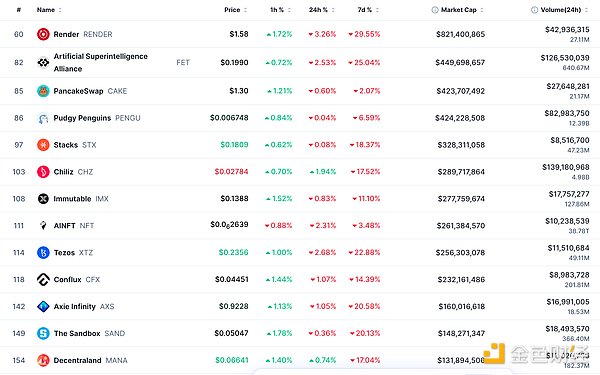600x375 pixels.
Task: Open the Stacks STX coin page
Action: point(75,145)
